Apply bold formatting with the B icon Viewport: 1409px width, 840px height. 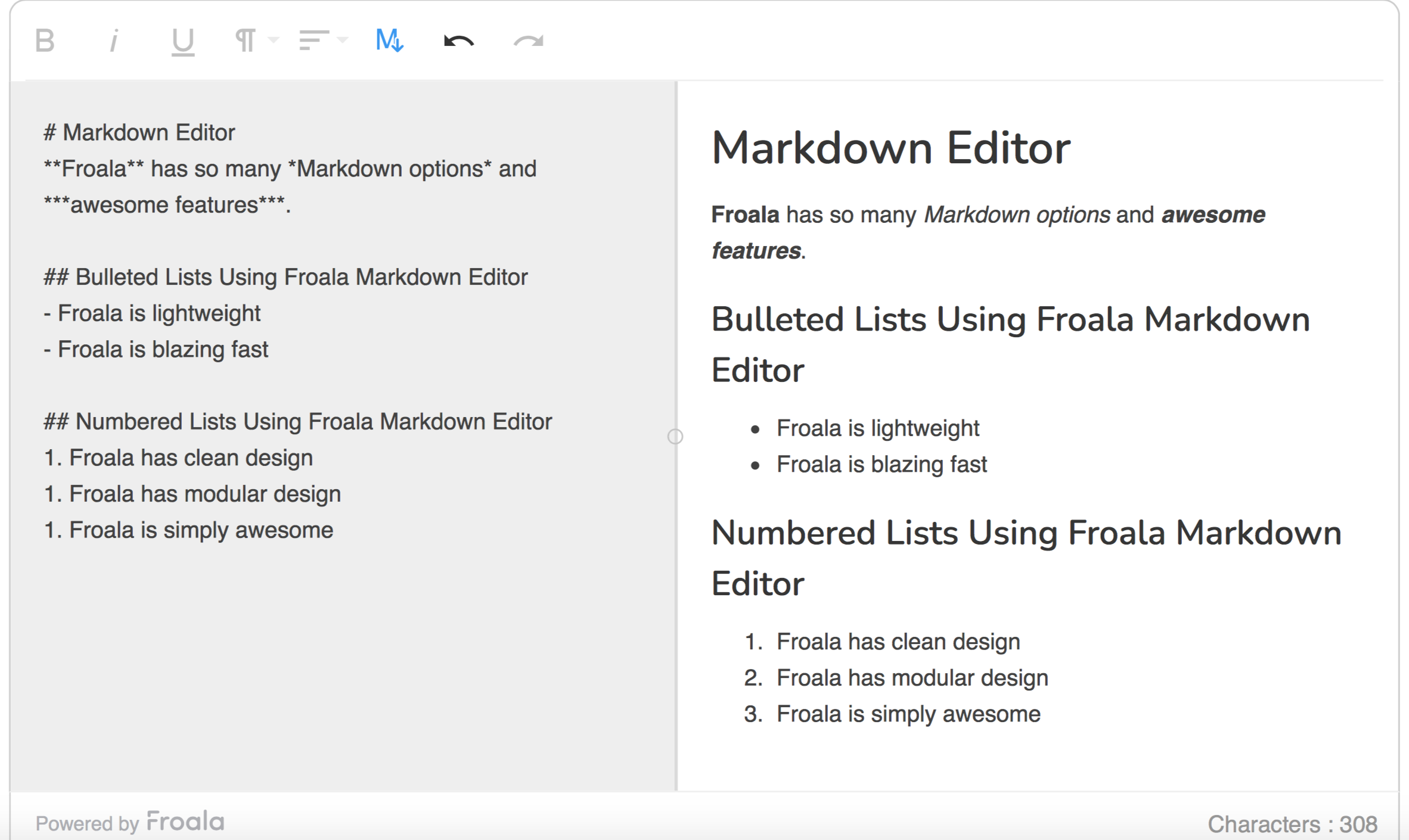44,40
